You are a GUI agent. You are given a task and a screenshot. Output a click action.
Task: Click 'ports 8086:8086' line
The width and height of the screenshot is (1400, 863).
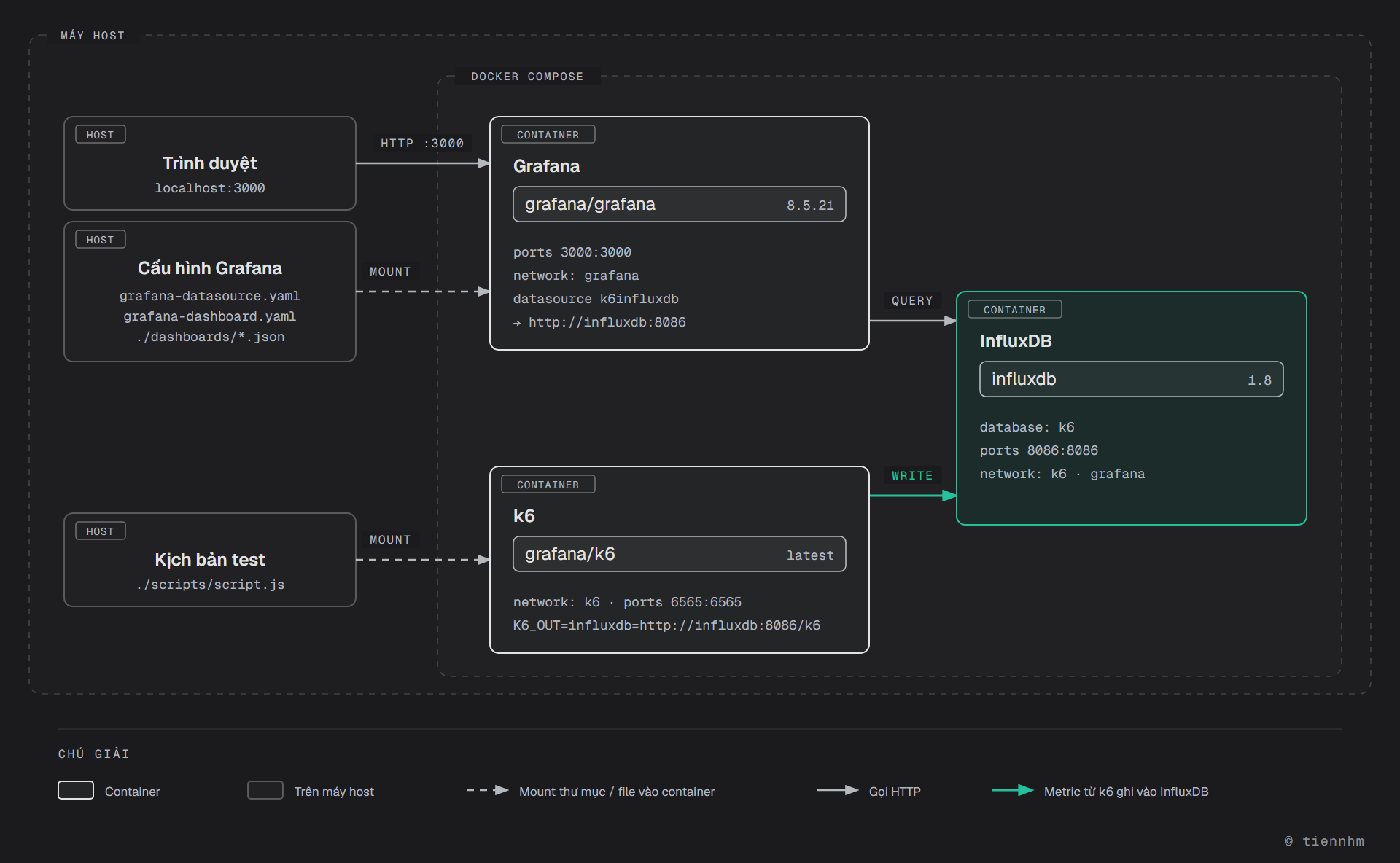[1039, 450]
